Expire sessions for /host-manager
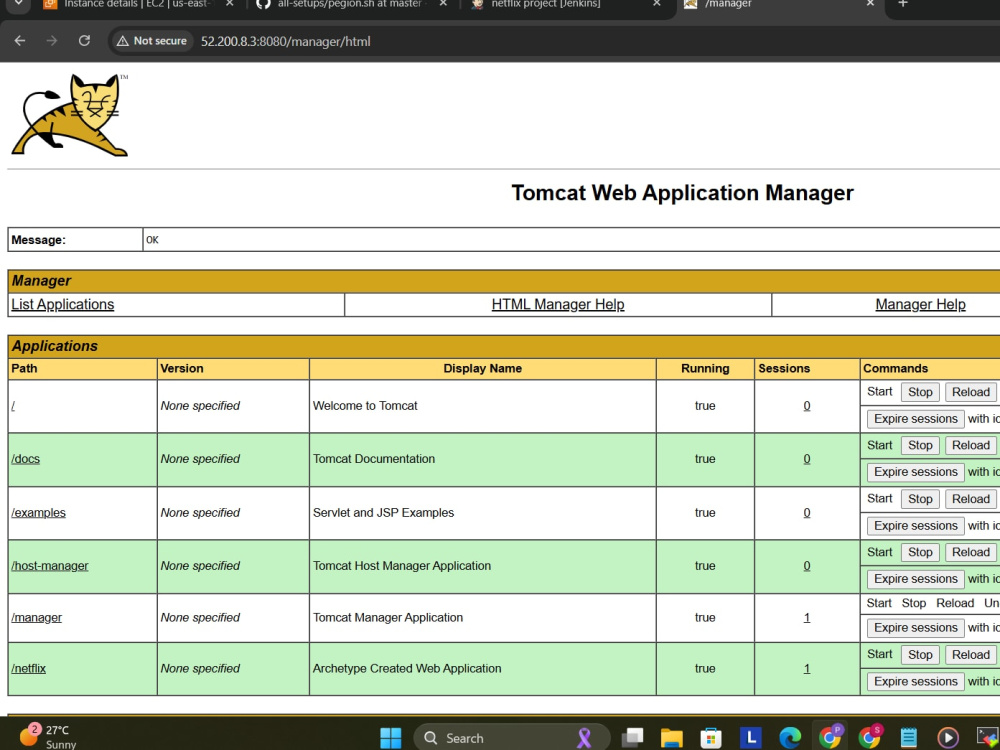 point(915,579)
